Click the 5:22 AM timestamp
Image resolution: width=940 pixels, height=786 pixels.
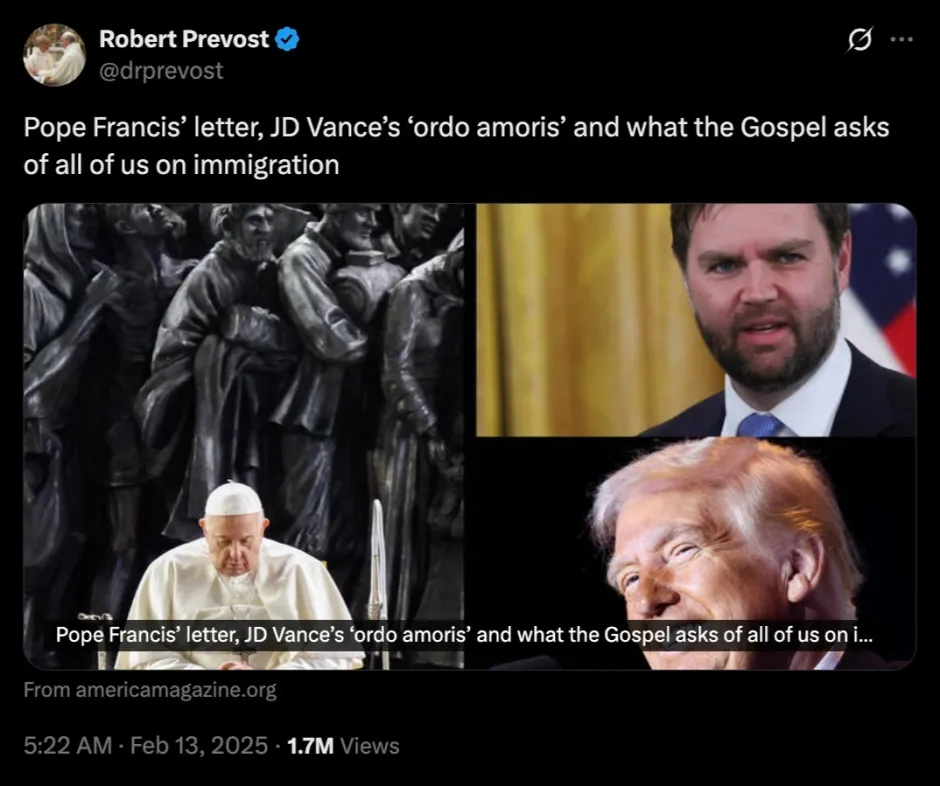click(x=68, y=746)
